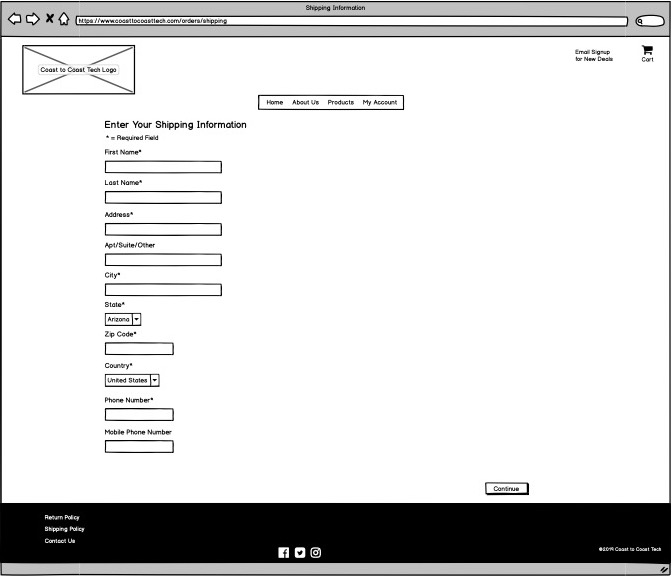This screenshot has height=576, width=672.
Task: Open the Facebook icon in footer
Action: 283,553
